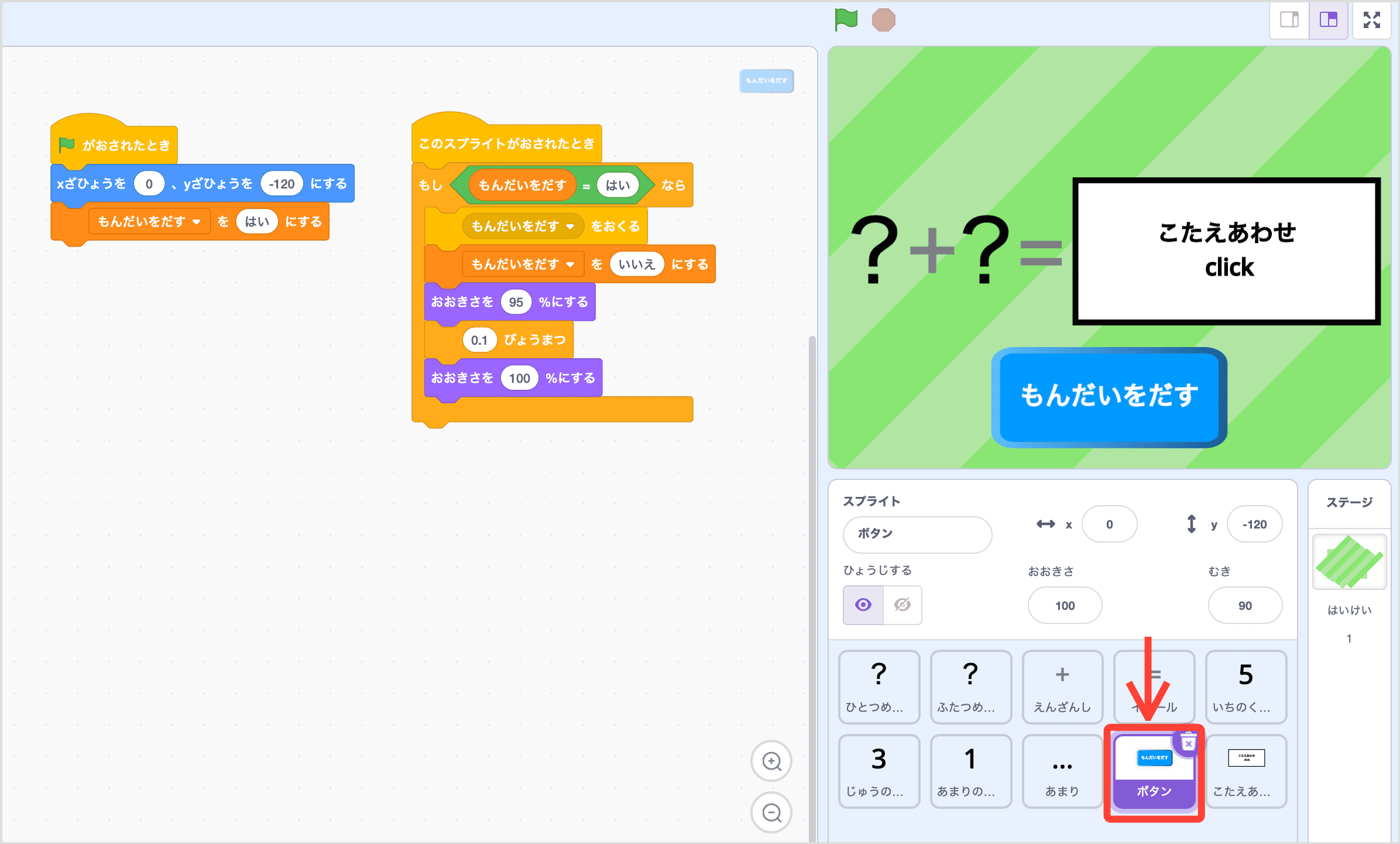Enter full screen stage mode
This screenshot has width=1400, height=844.
click(x=1371, y=20)
